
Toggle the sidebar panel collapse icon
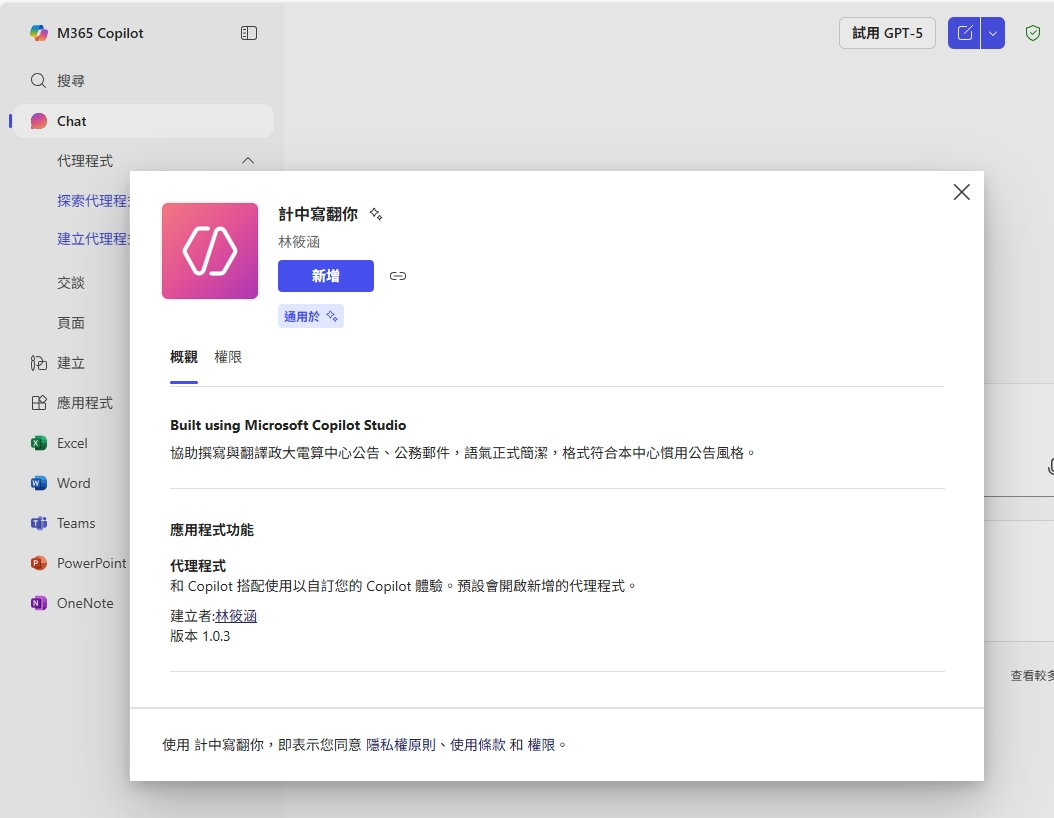coord(249,33)
